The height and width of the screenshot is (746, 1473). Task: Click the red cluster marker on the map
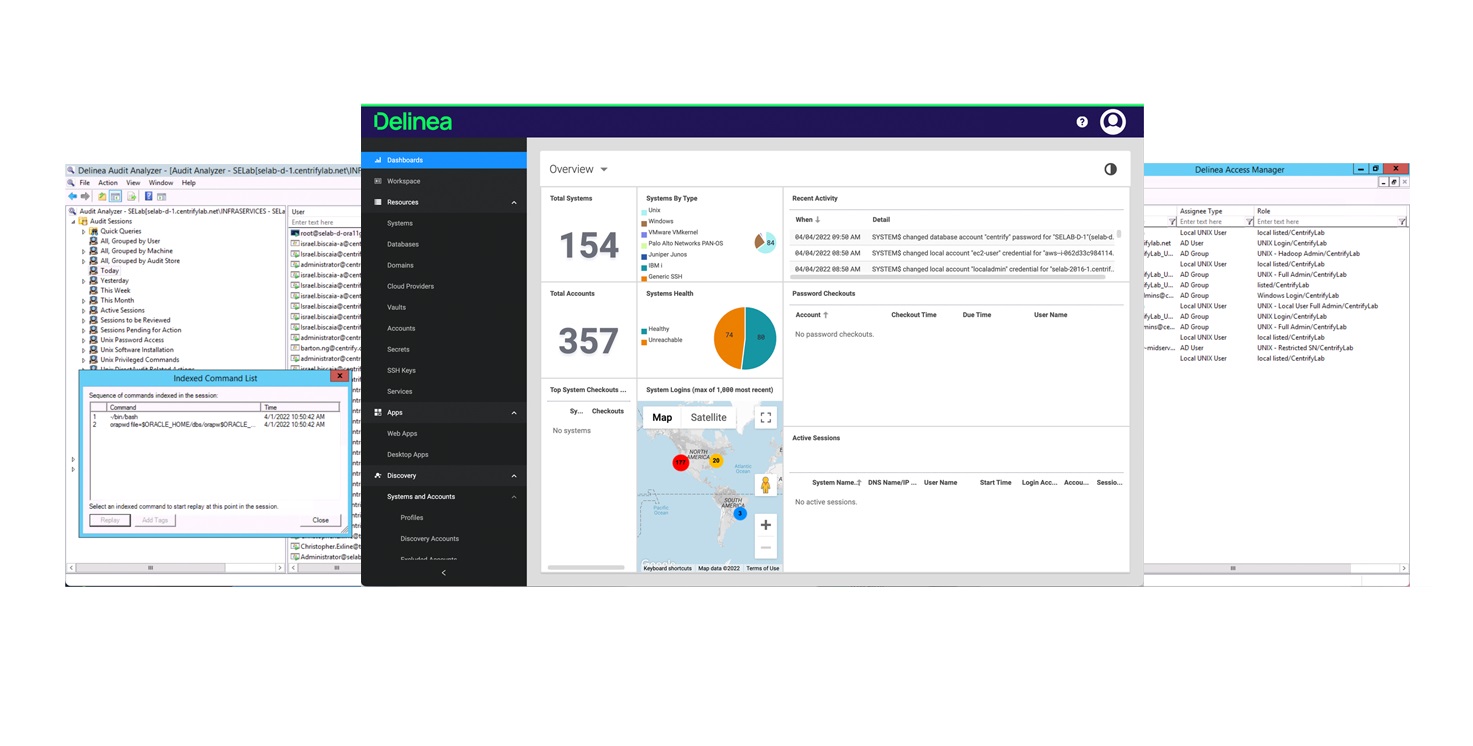681,463
